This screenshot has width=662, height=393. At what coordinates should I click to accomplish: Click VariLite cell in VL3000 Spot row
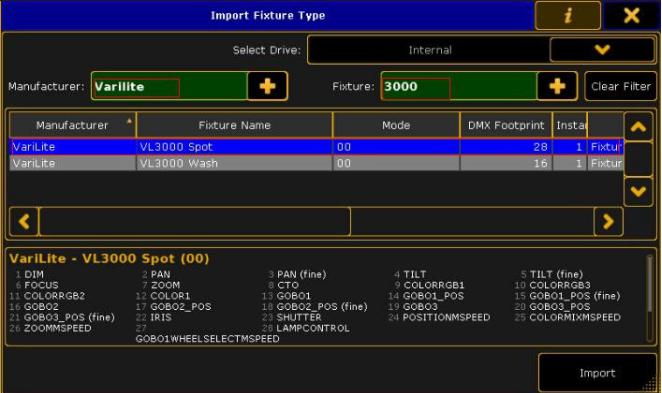click(72, 147)
